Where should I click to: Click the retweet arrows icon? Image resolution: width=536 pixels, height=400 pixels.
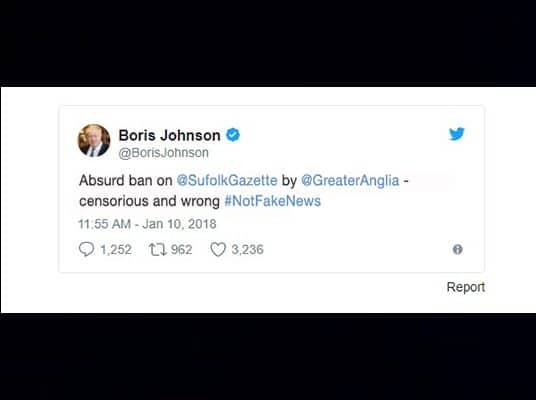point(158,250)
